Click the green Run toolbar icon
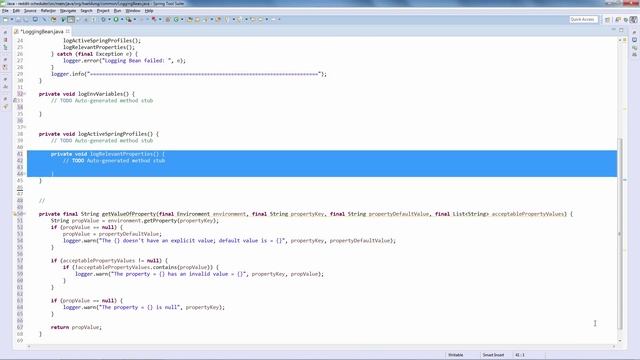The width and height of the screenshot is (640, 360). pos(116,19)
